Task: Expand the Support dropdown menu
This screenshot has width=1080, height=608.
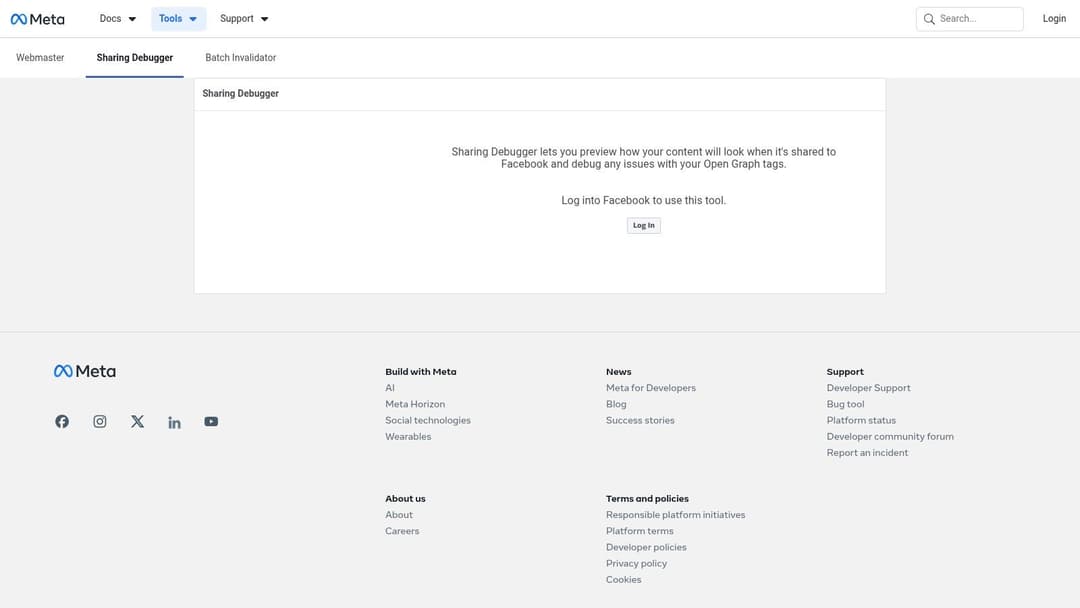Action: coord(245,19)
